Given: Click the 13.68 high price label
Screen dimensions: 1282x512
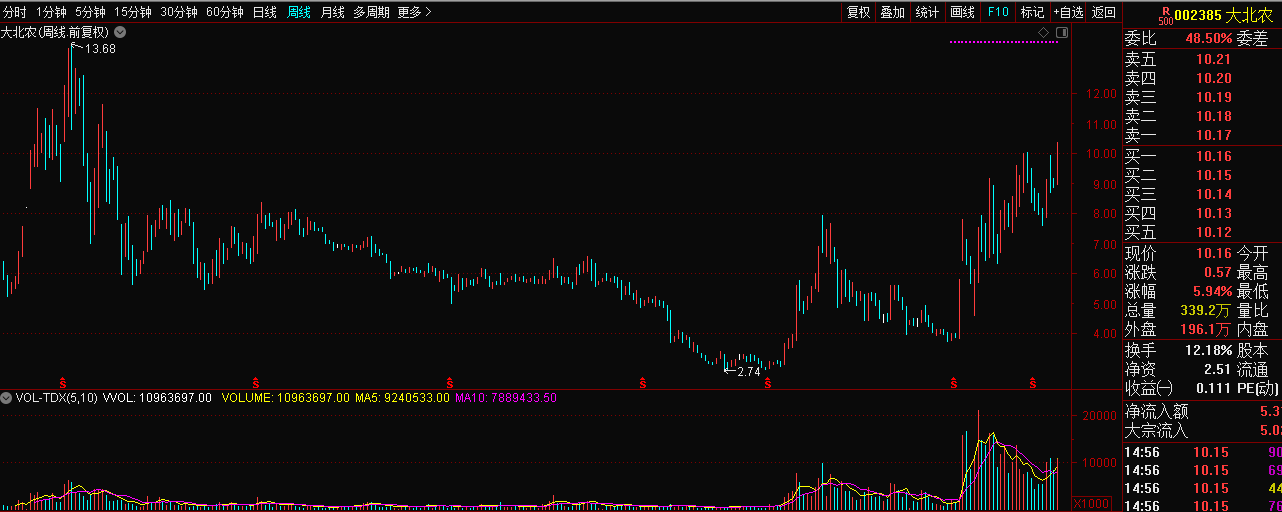Looking at the screenshot, I should [x=100, y=49].
